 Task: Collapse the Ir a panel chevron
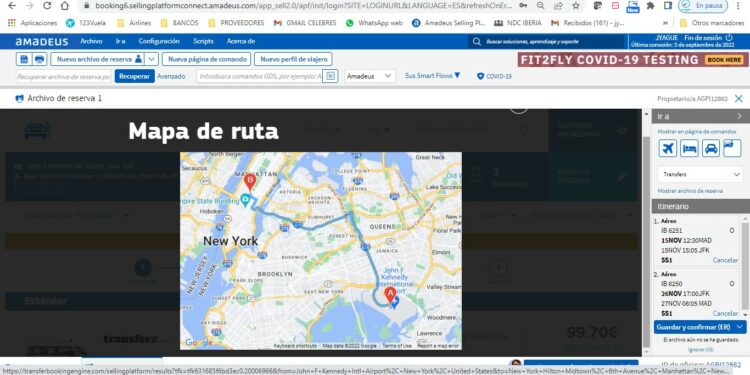tap(739, 116)
